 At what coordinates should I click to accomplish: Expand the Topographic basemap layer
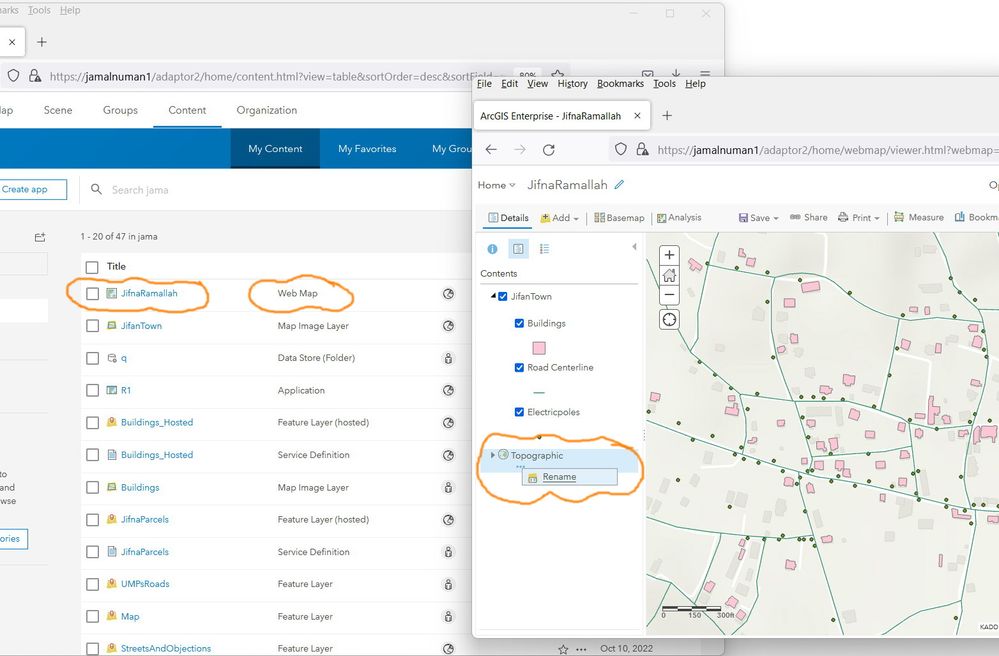pos(492,456)
